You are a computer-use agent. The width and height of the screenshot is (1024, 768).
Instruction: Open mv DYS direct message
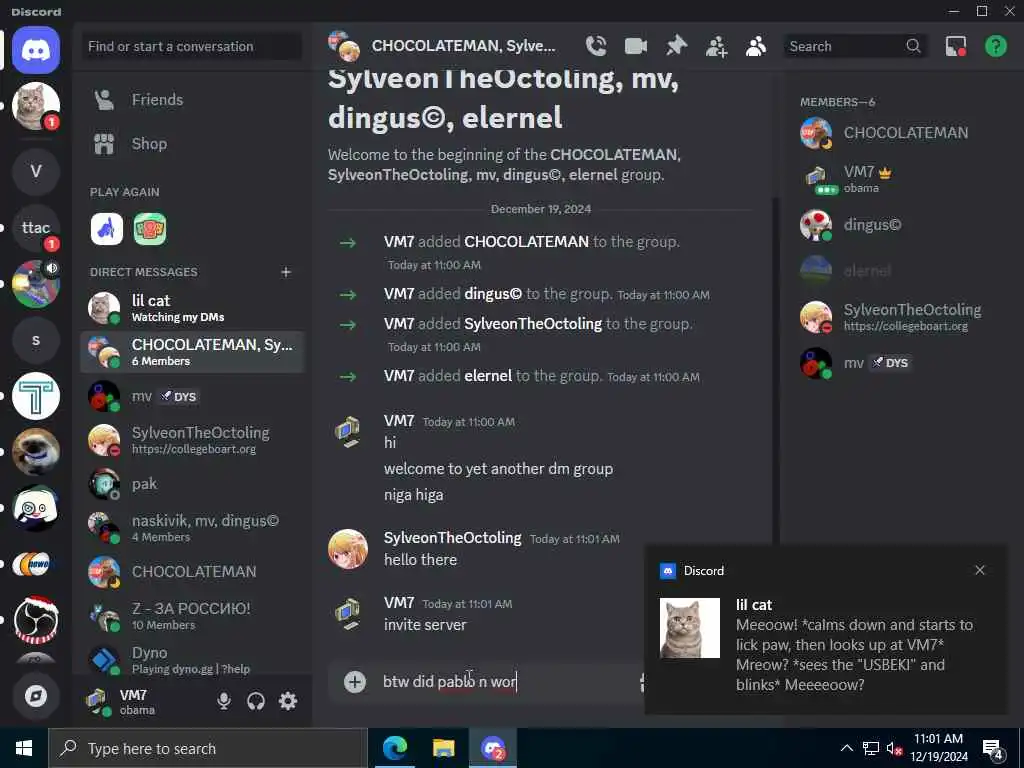tap(192, 396)
